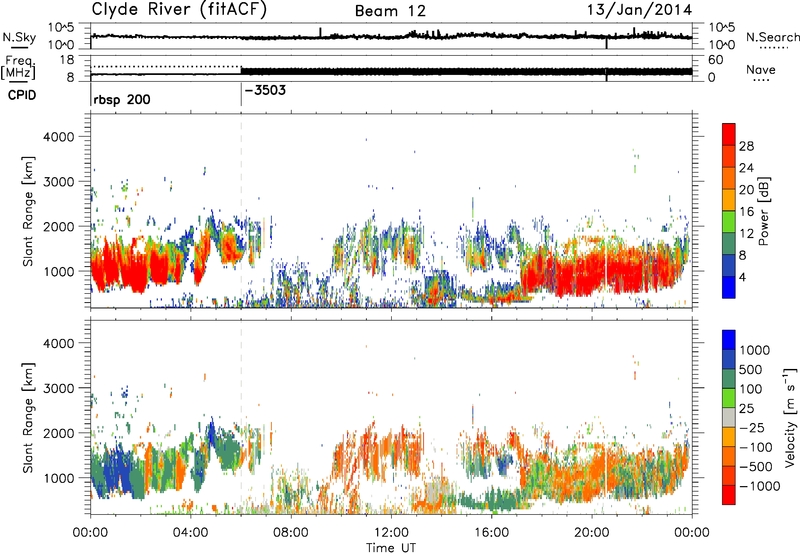
Task: Select the "Freq. [MHz]" axis label
Action: tap(18, 68)
